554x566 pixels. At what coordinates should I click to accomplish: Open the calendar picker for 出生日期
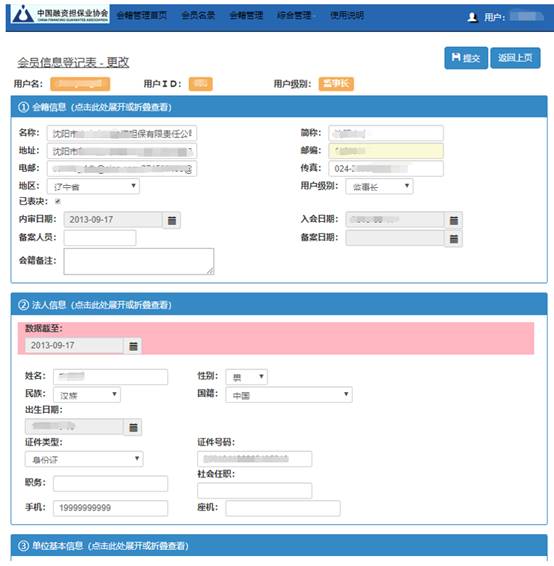click(x=133, y=427)
